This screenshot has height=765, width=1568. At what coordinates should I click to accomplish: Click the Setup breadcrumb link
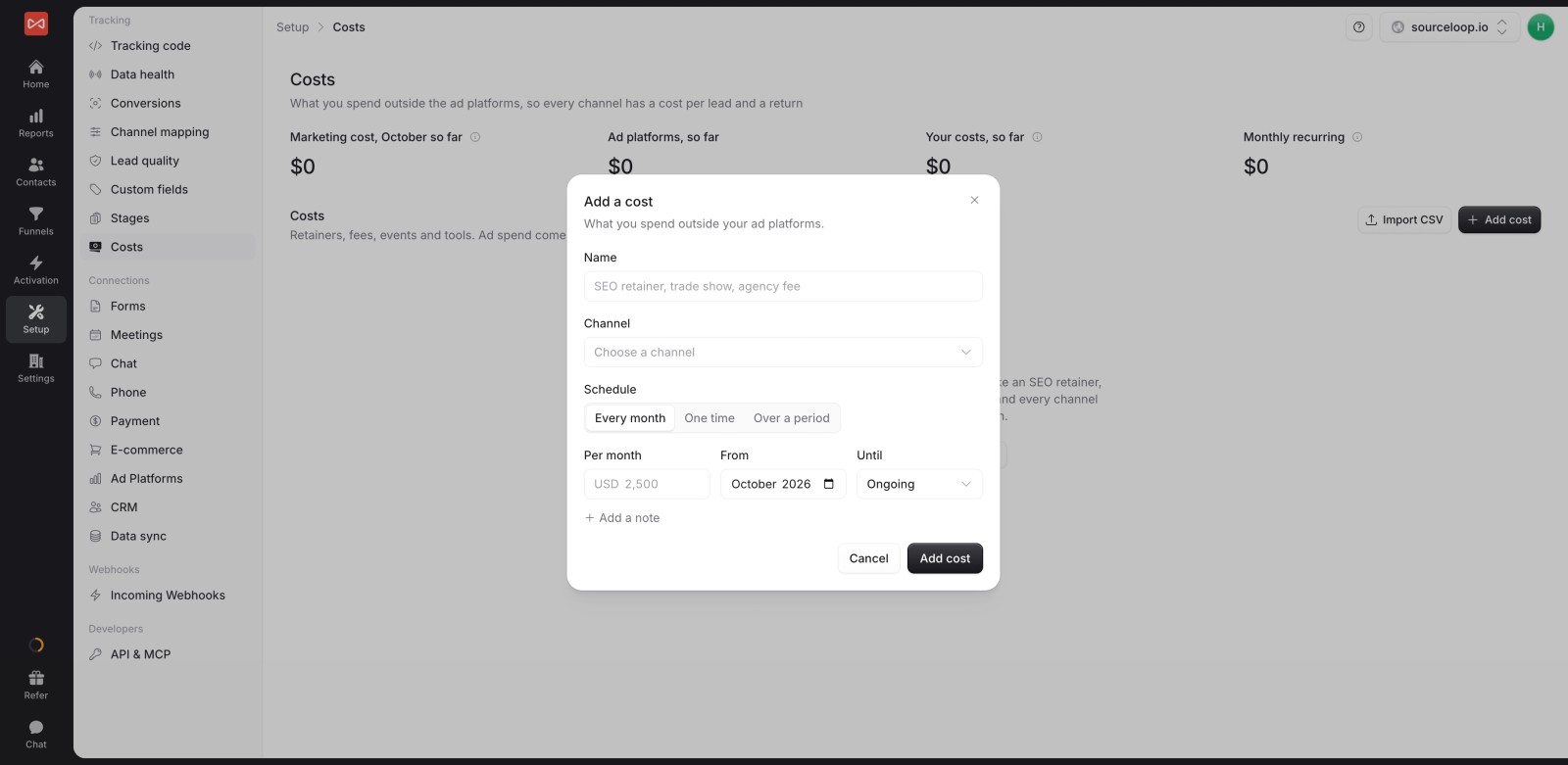click(292, 27)
